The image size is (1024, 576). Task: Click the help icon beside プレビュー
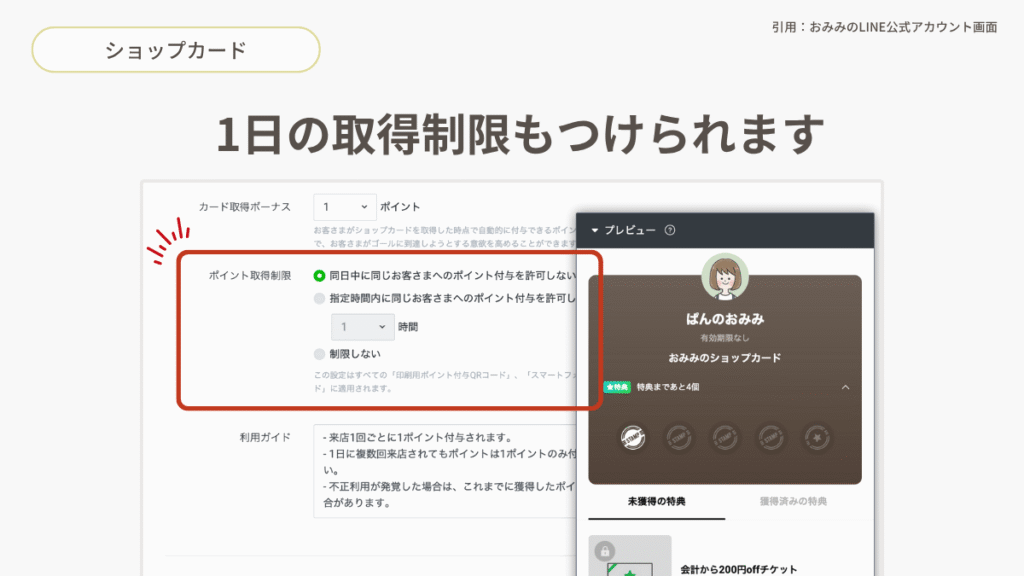click(x=670, y=230)
